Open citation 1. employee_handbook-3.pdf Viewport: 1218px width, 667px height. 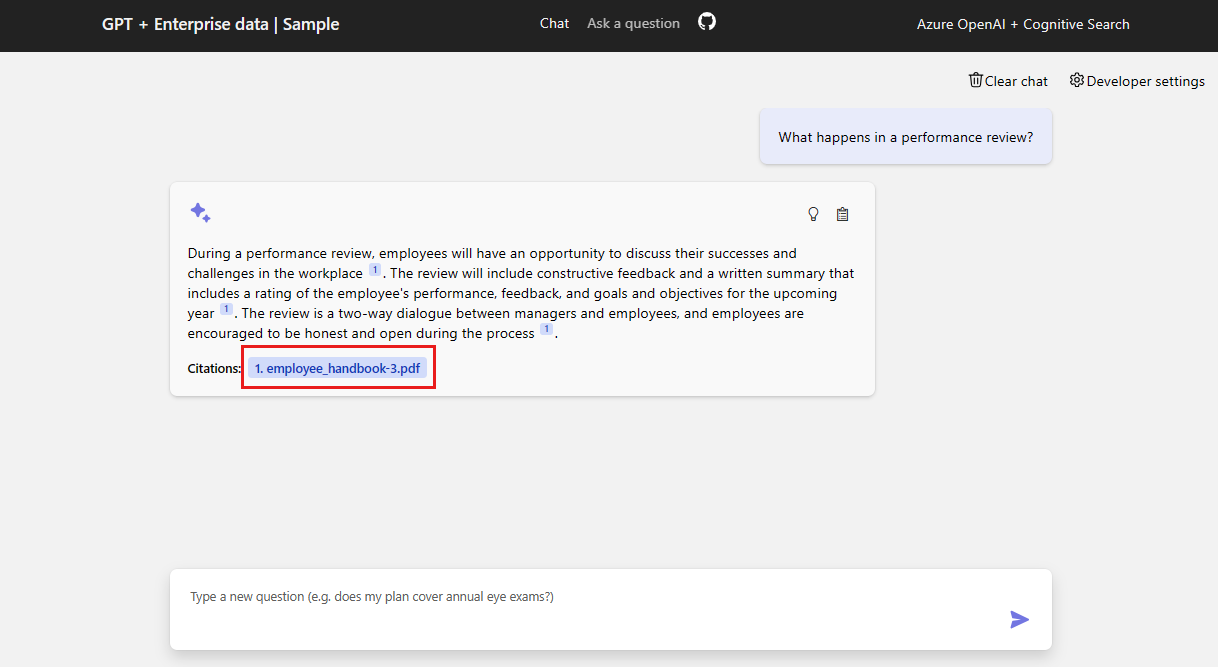coord(338,368)
